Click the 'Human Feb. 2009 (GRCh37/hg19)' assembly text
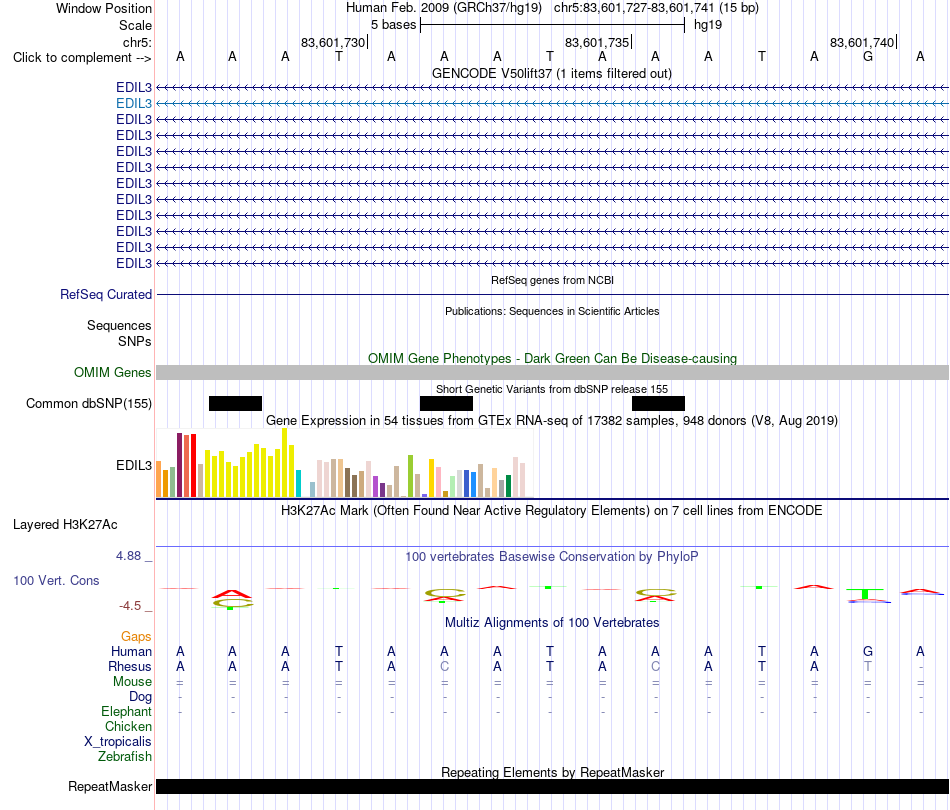Viewport: 950px width, 810px height. coord(443,8)
